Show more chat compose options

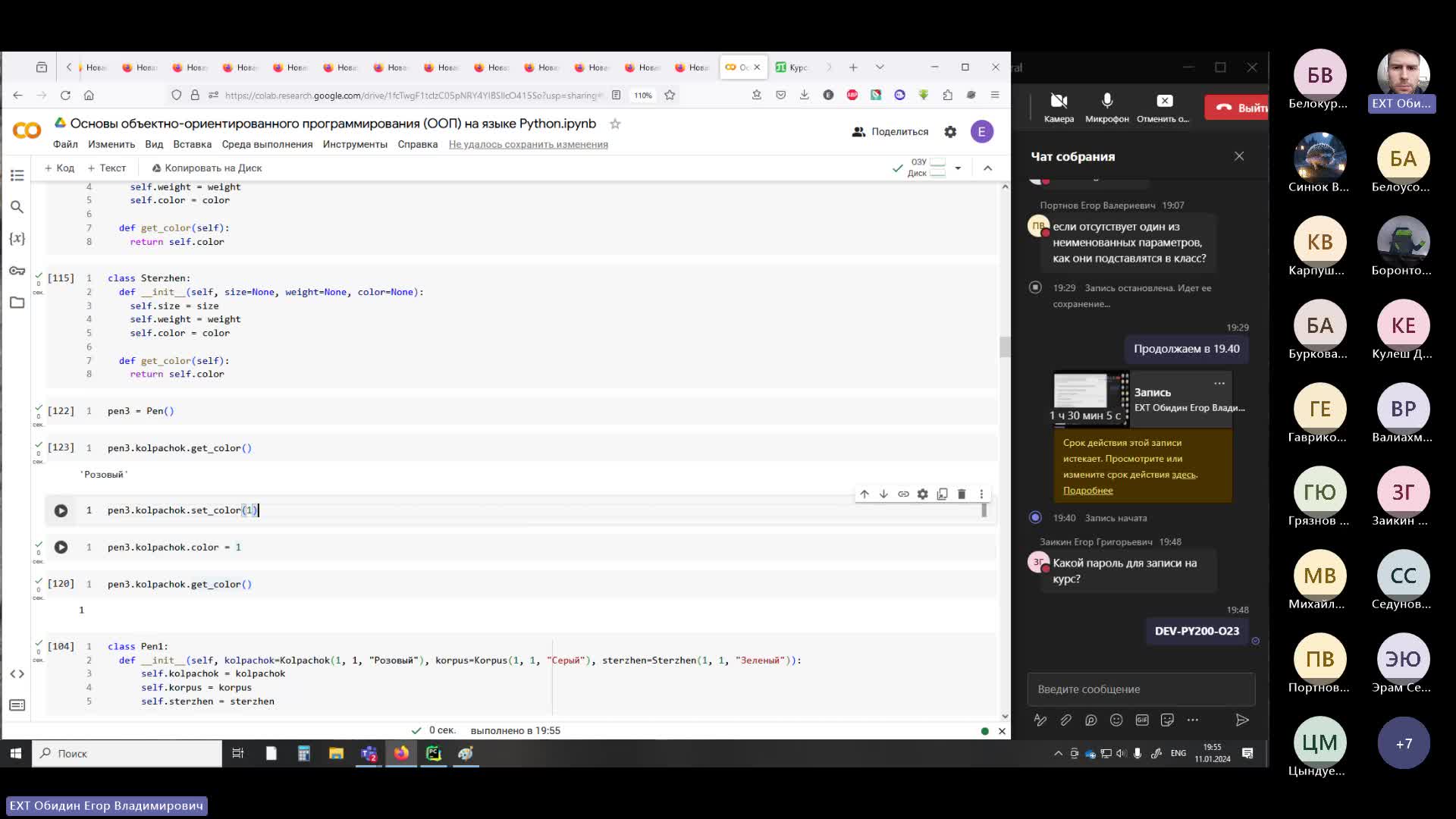1193,720
